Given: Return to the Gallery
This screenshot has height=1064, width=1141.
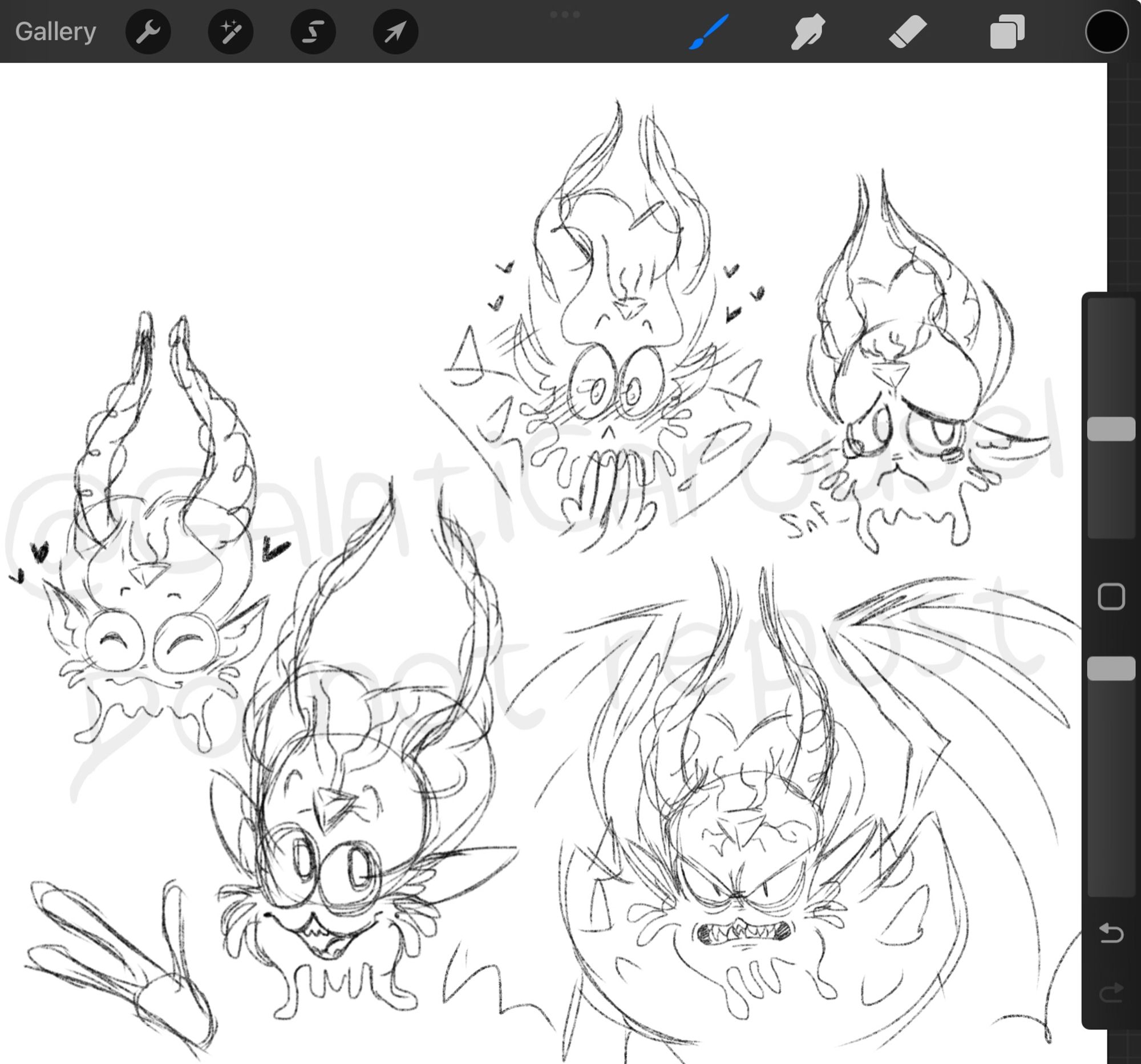Looking at the screenshot, I should [56, 31].
